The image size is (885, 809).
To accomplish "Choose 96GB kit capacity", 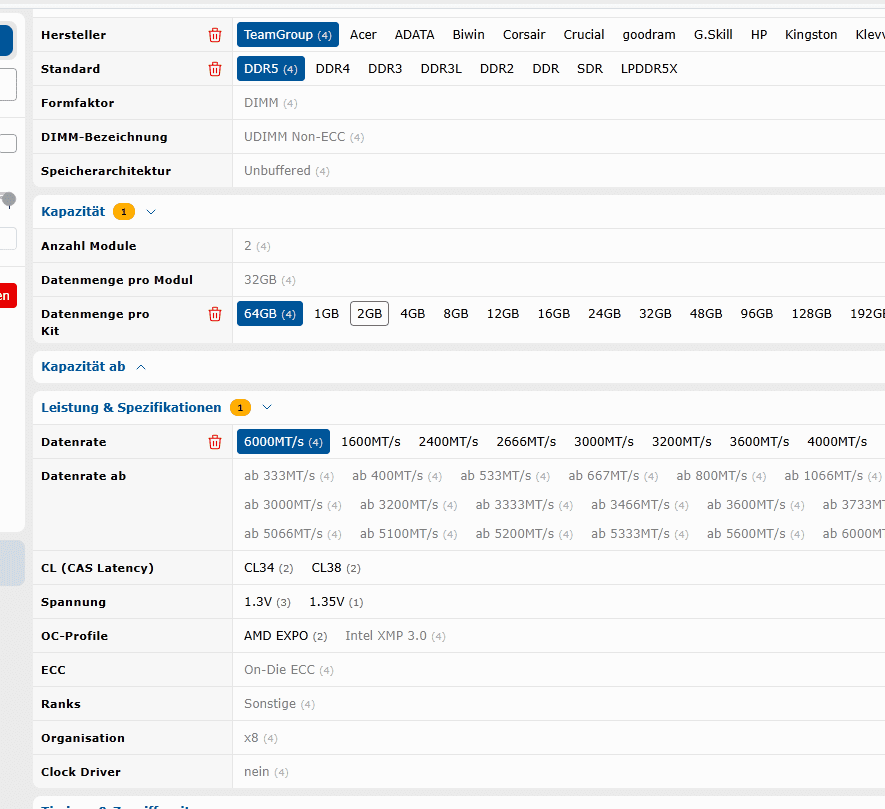I will pyautogui.click(x=757, y=314).
